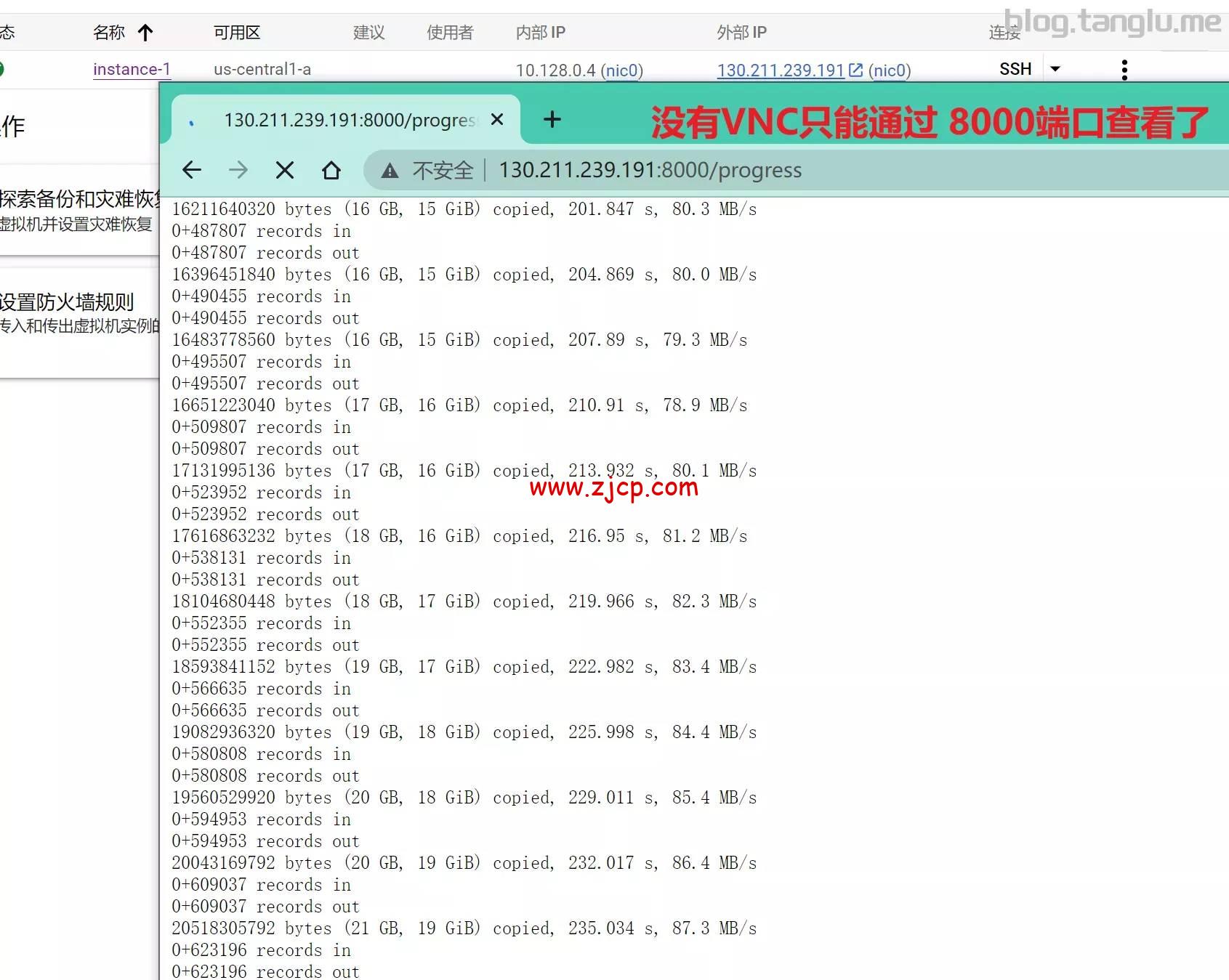Viewport: 1229px width, 980px height.
Task: Click the blue loading indicator on the tab
Action: pos(192,120)
